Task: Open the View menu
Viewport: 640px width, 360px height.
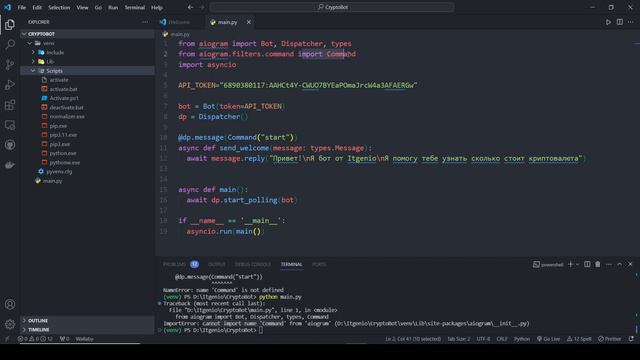Action: pos(82,7)
